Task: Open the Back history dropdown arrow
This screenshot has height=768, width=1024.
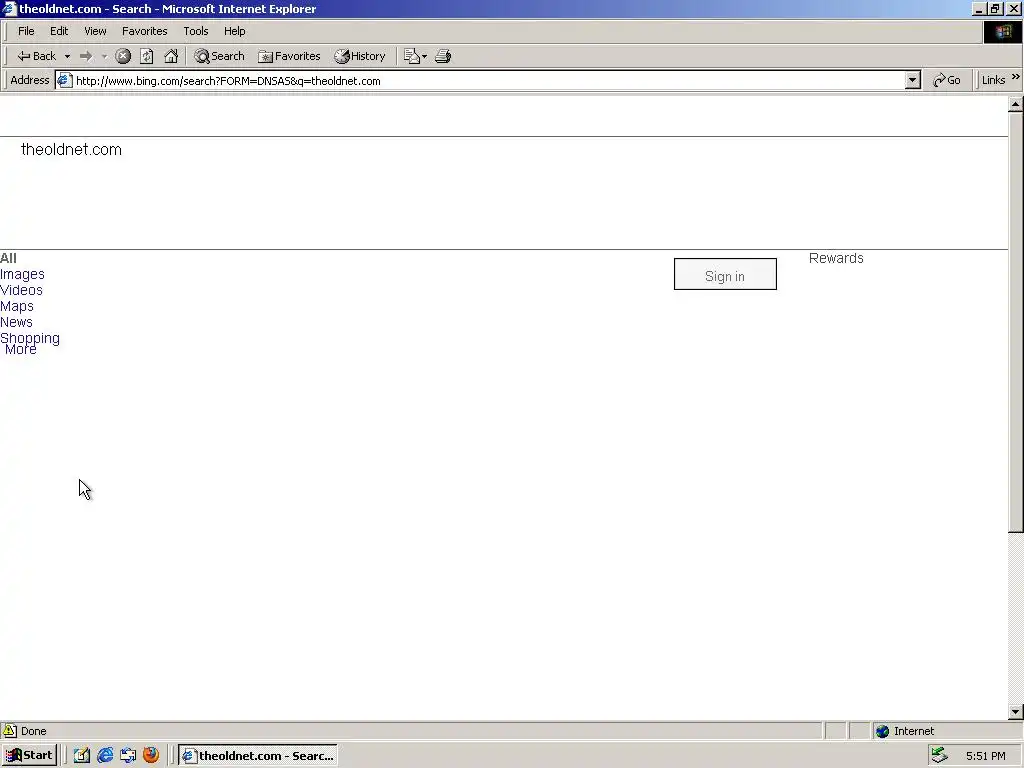Action: click(x=67, y=56)
